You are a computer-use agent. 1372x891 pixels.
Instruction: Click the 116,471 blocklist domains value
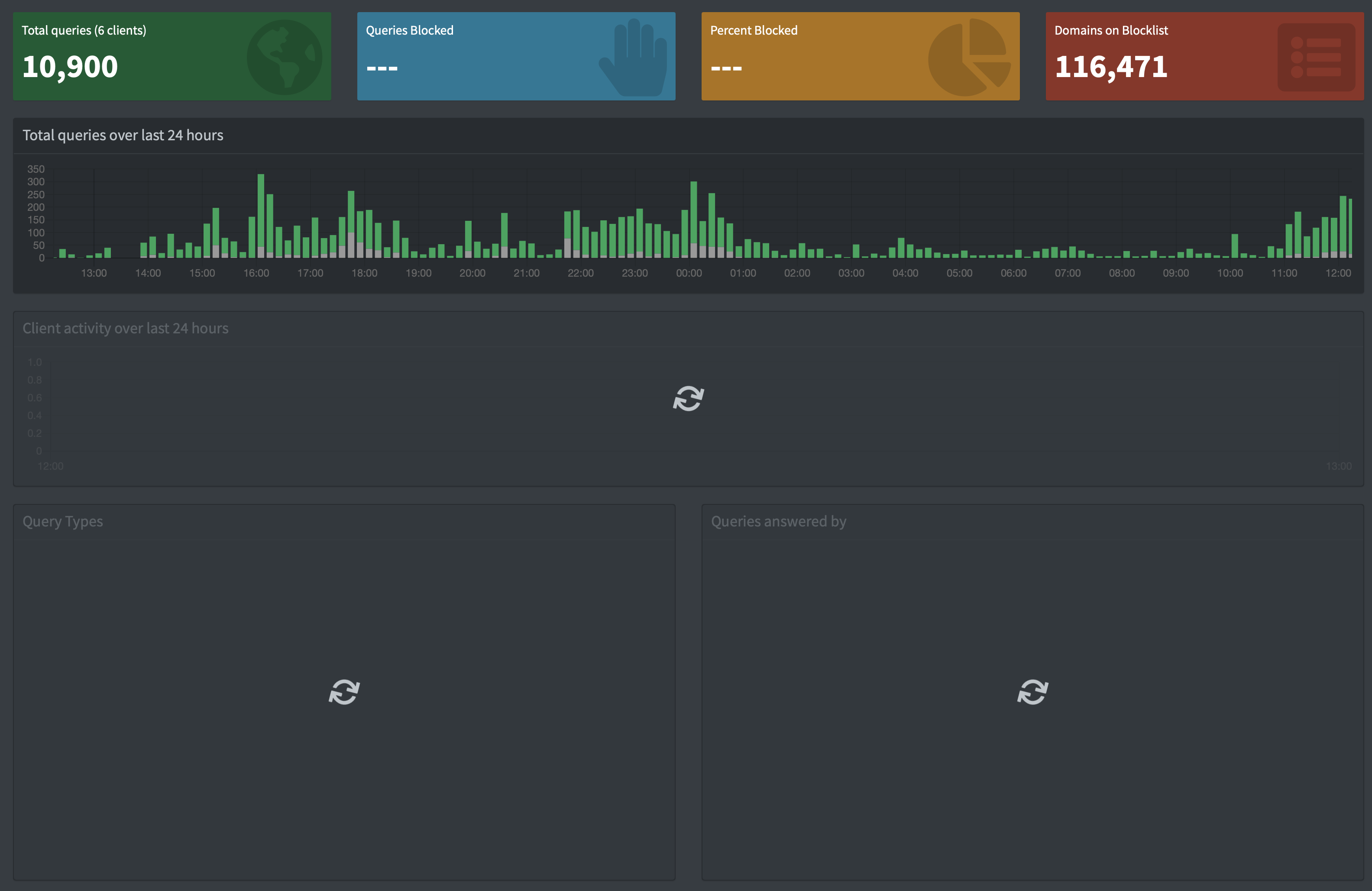click(1111, 67)
